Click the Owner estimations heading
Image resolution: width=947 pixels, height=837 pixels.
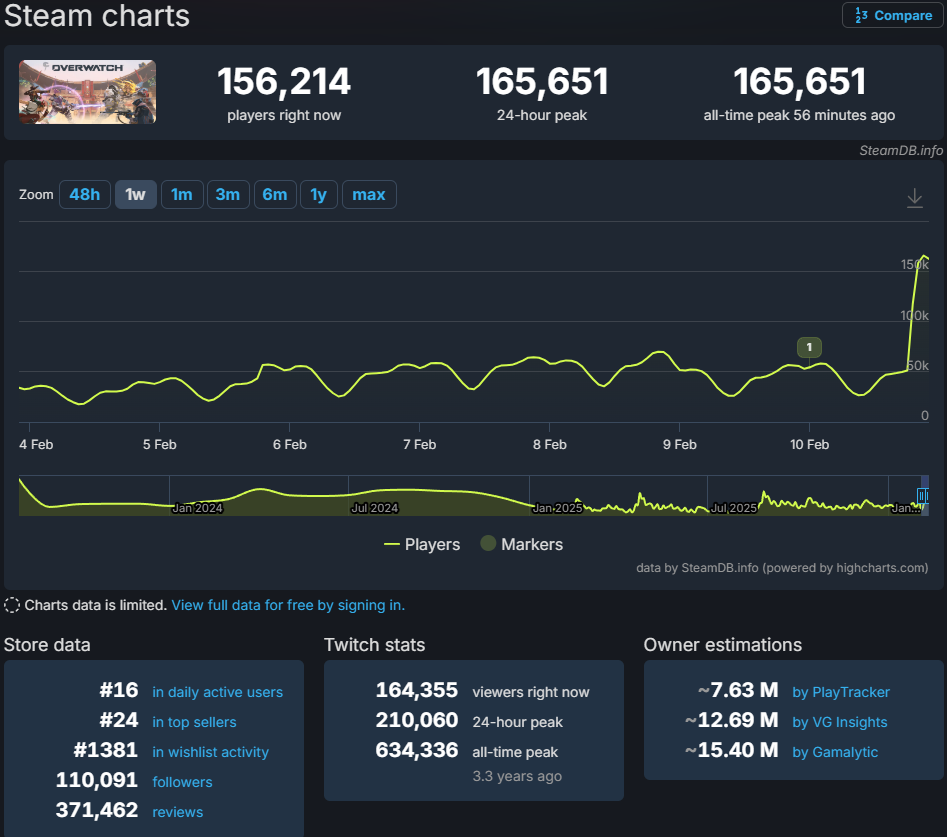point(723,645)
